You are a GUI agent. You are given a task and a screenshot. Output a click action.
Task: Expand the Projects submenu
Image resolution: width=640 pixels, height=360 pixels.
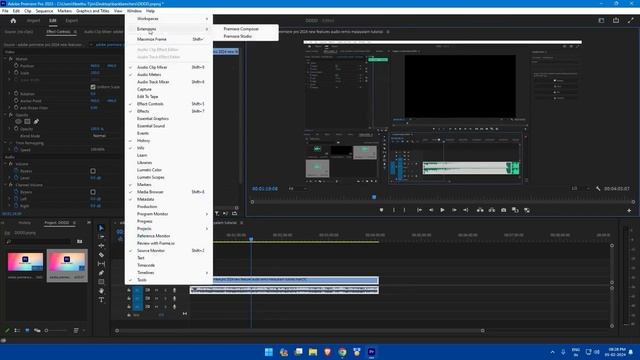[x=169, y=229]
